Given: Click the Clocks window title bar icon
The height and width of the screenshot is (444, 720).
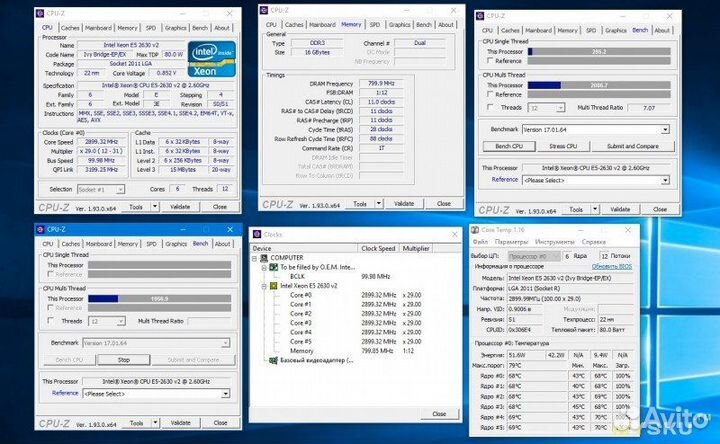Looking at the screenshot, I should [257, 234].
